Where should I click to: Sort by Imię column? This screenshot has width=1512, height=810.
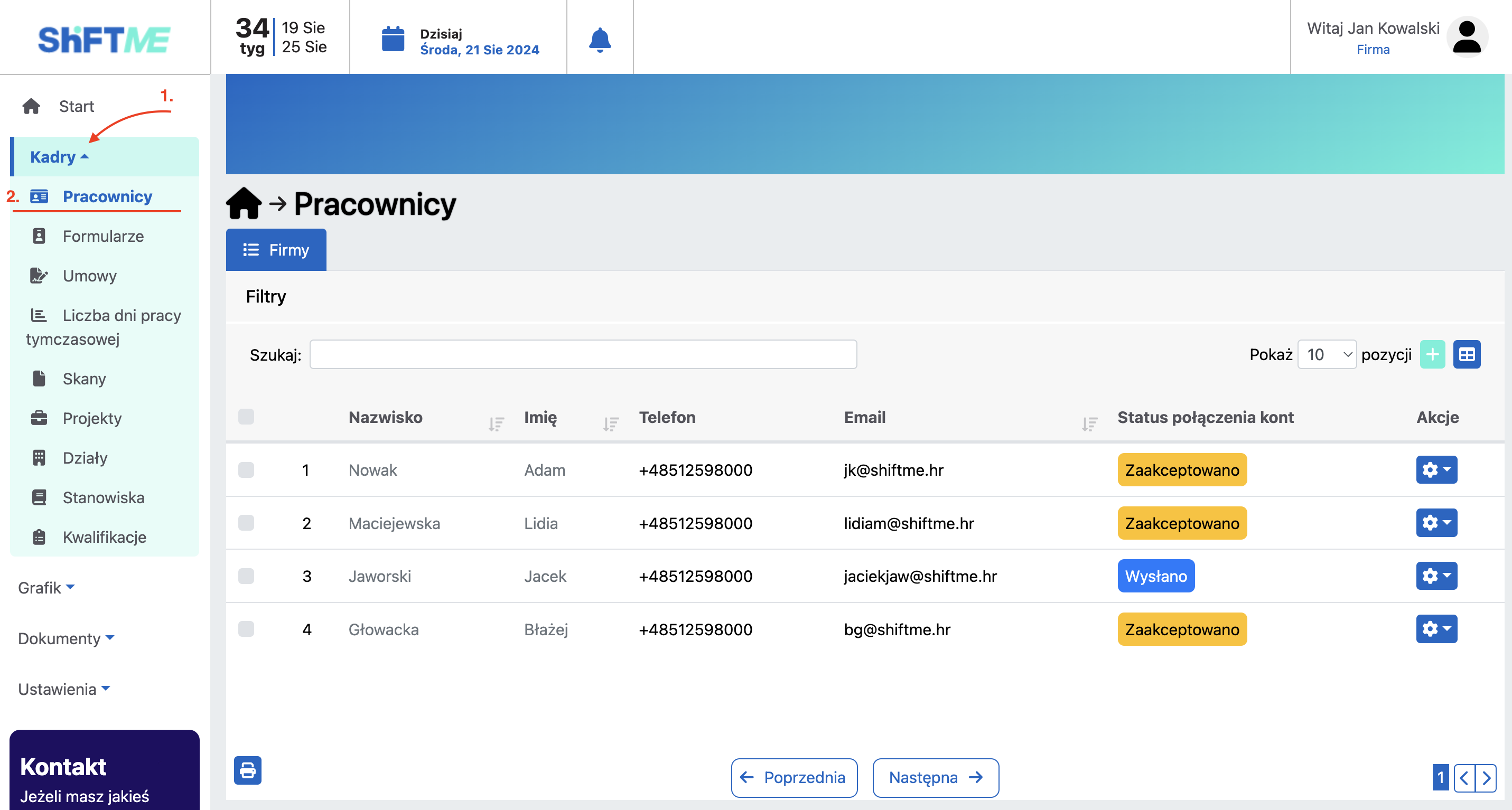(x=610, y=423)
